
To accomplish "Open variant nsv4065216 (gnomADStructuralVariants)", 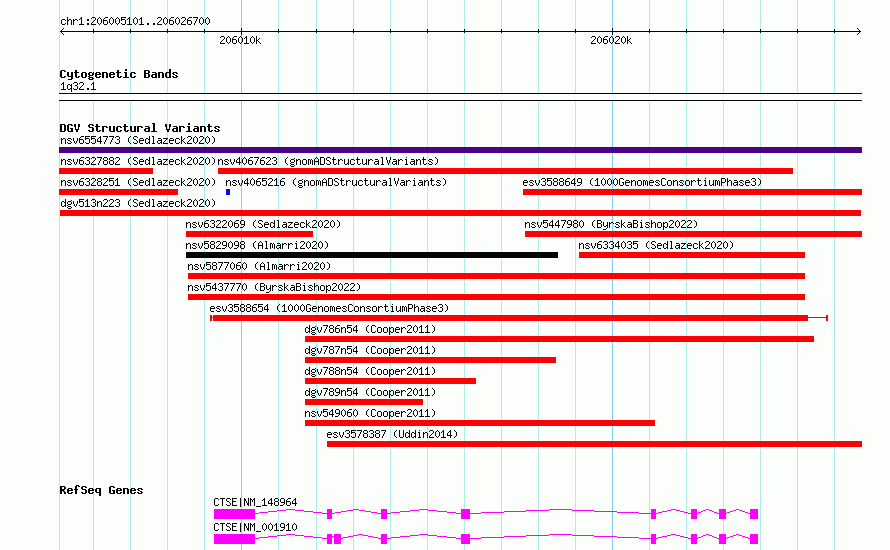I will (x=336, y=182).
